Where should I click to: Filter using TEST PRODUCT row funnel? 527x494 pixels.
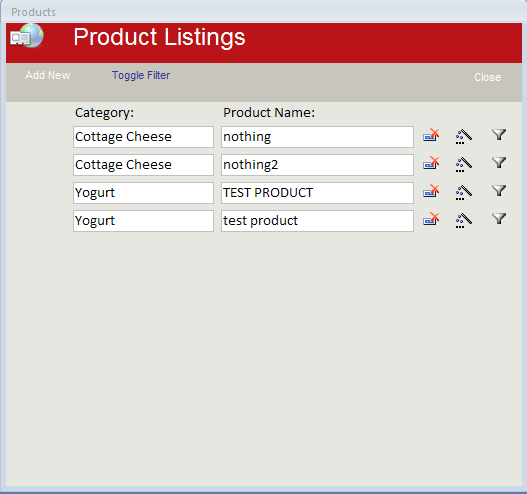[x=499, y=191]
